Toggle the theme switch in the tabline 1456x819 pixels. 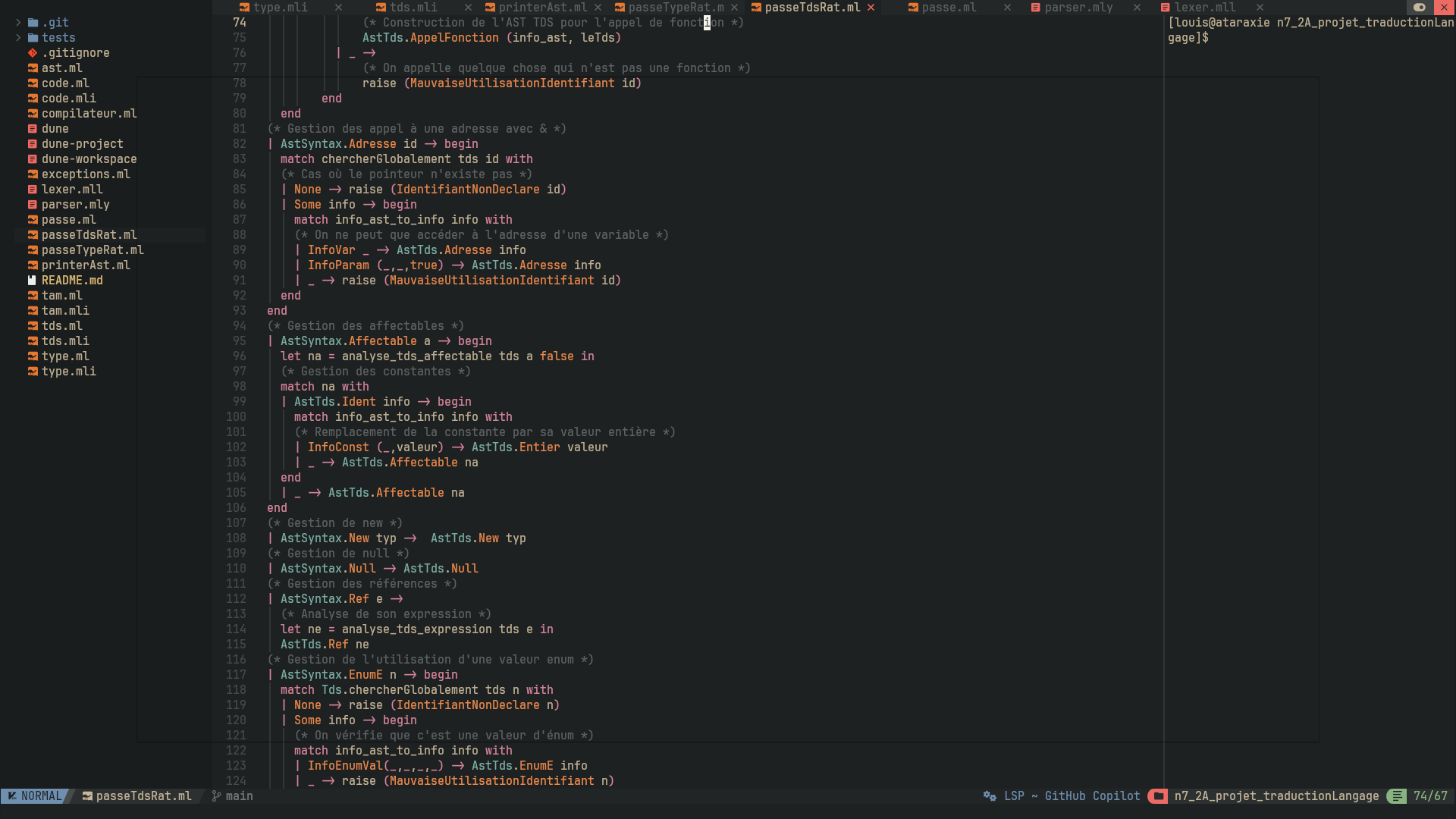coord(1419,7)
